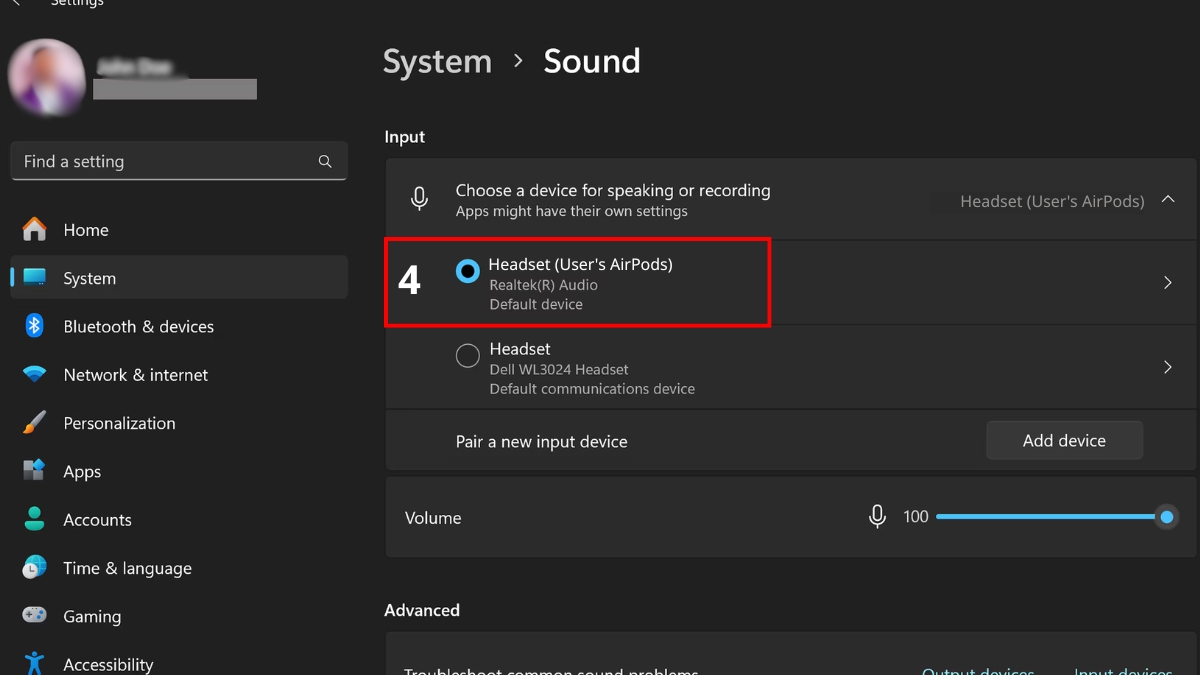Click the Bluetooth icon in sidebar

pos(35,326)
